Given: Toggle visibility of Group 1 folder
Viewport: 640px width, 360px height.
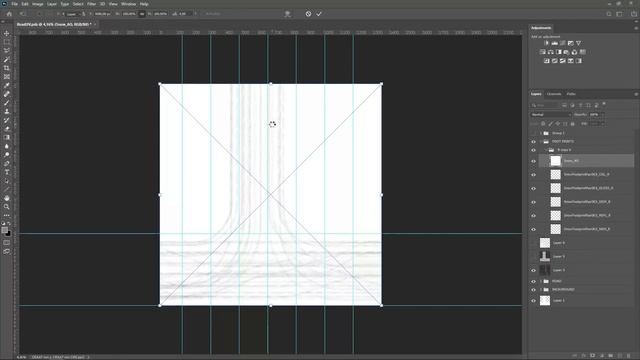Looking at the screenshot, I should pos(533,133).
